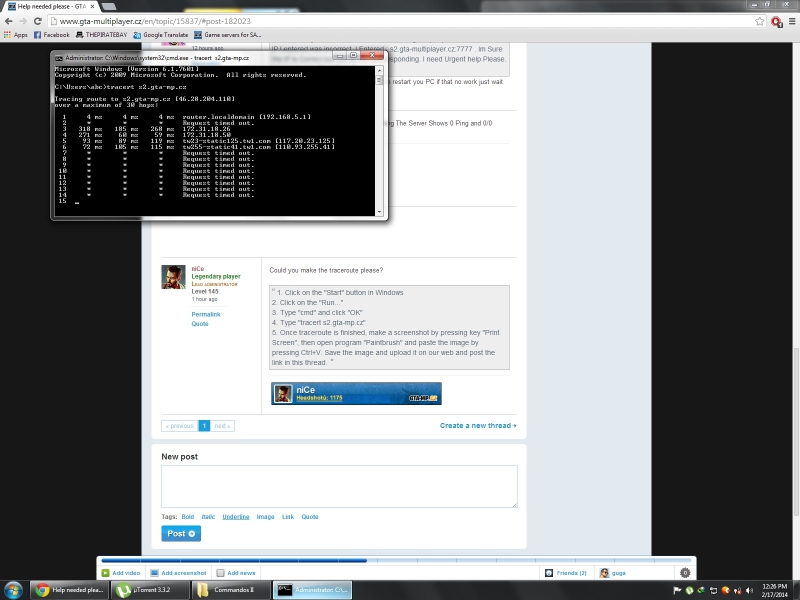Bookmark this page with the star icon
800x600 pixels.
coord(759,20)
